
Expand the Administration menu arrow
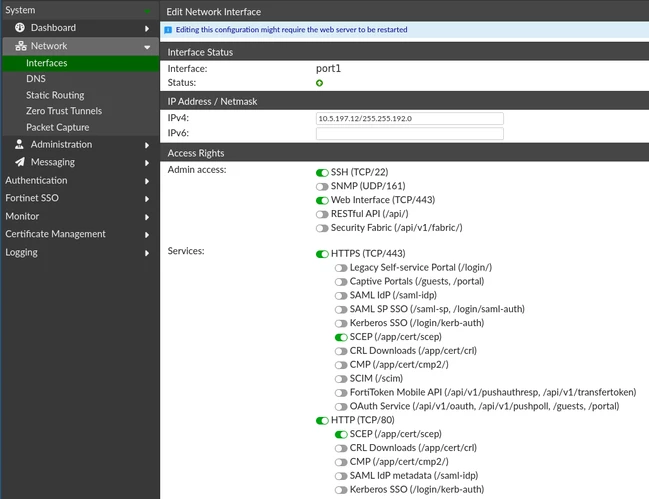click(x=147, y=145)
